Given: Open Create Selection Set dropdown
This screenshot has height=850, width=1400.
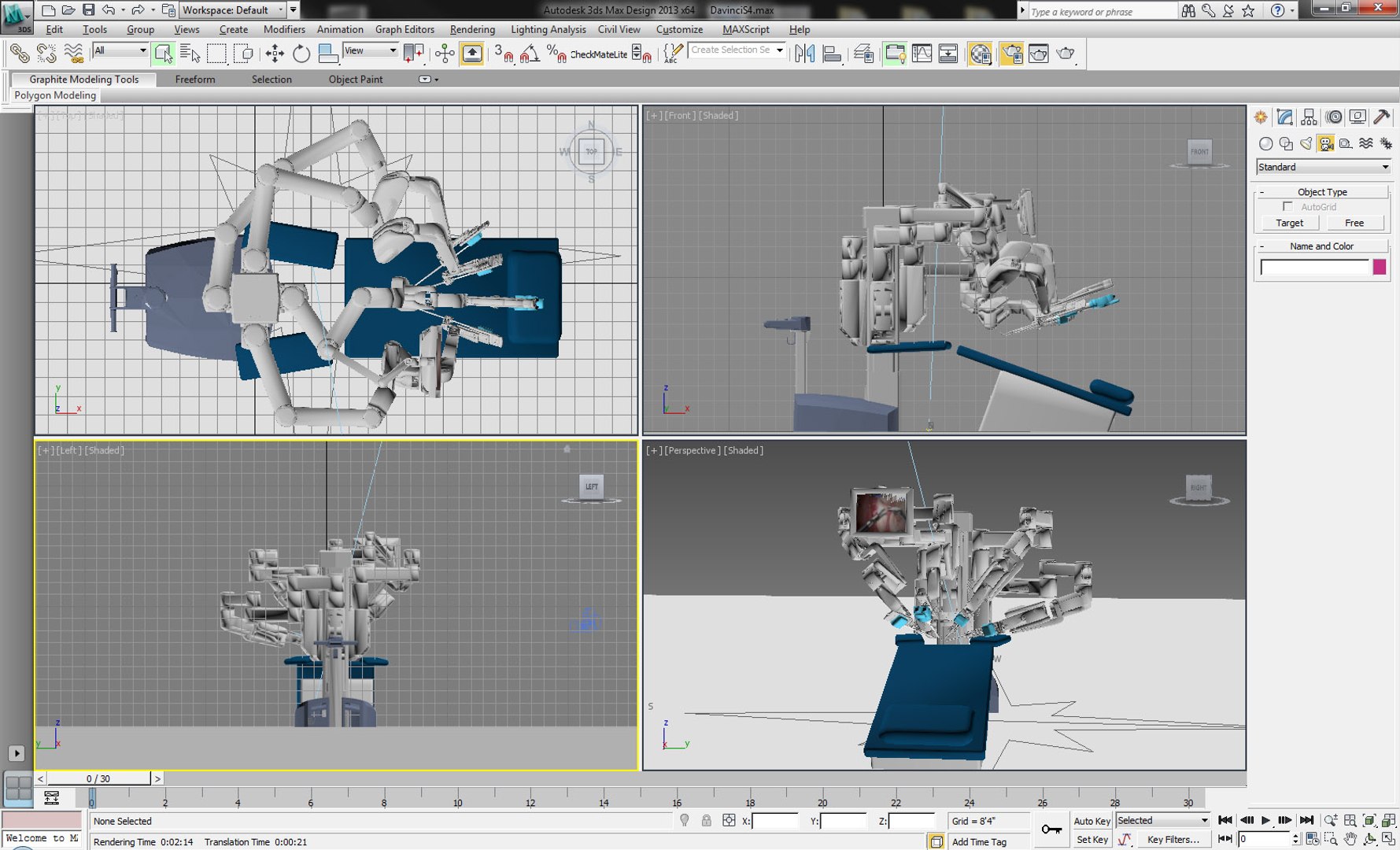Looking at the screenshot, I should (737, 50).
